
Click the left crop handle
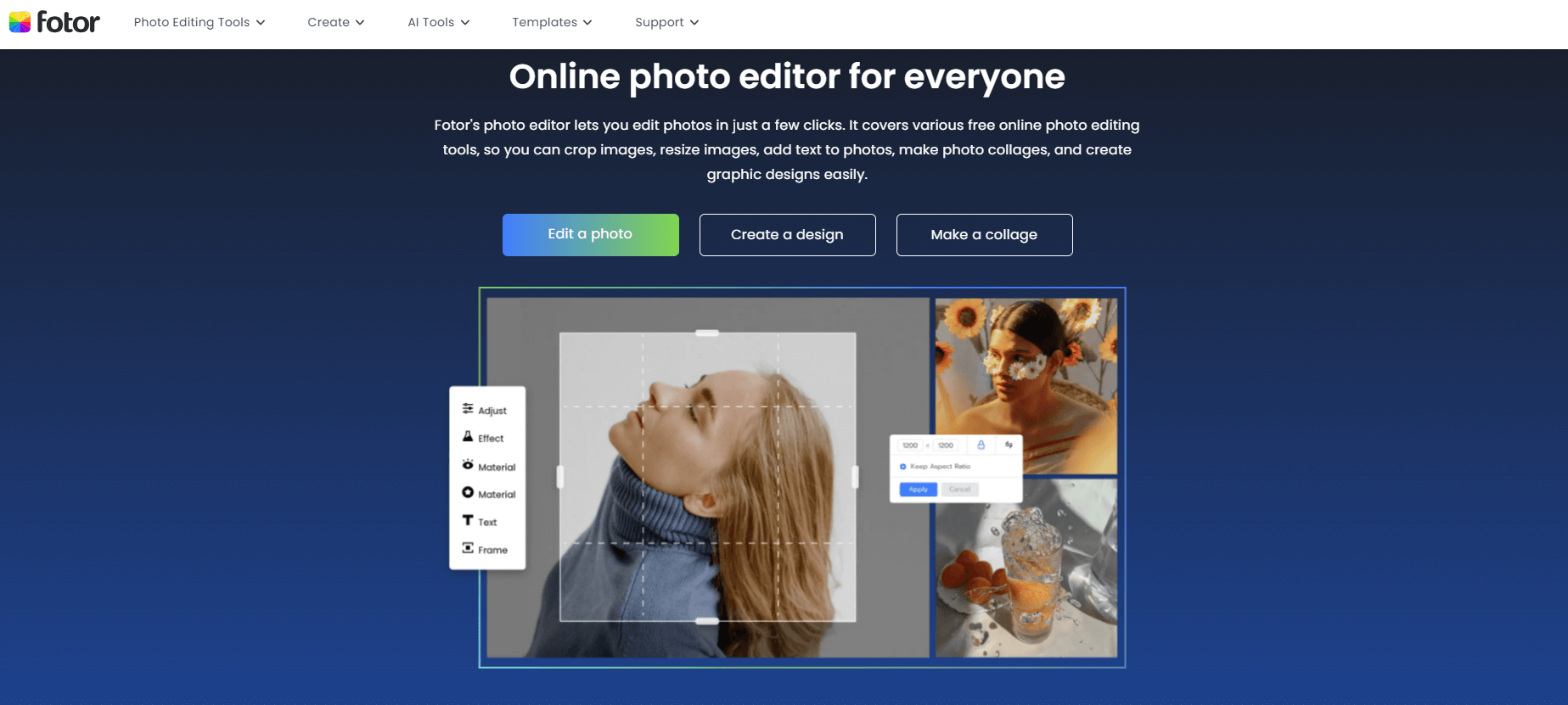559,477
